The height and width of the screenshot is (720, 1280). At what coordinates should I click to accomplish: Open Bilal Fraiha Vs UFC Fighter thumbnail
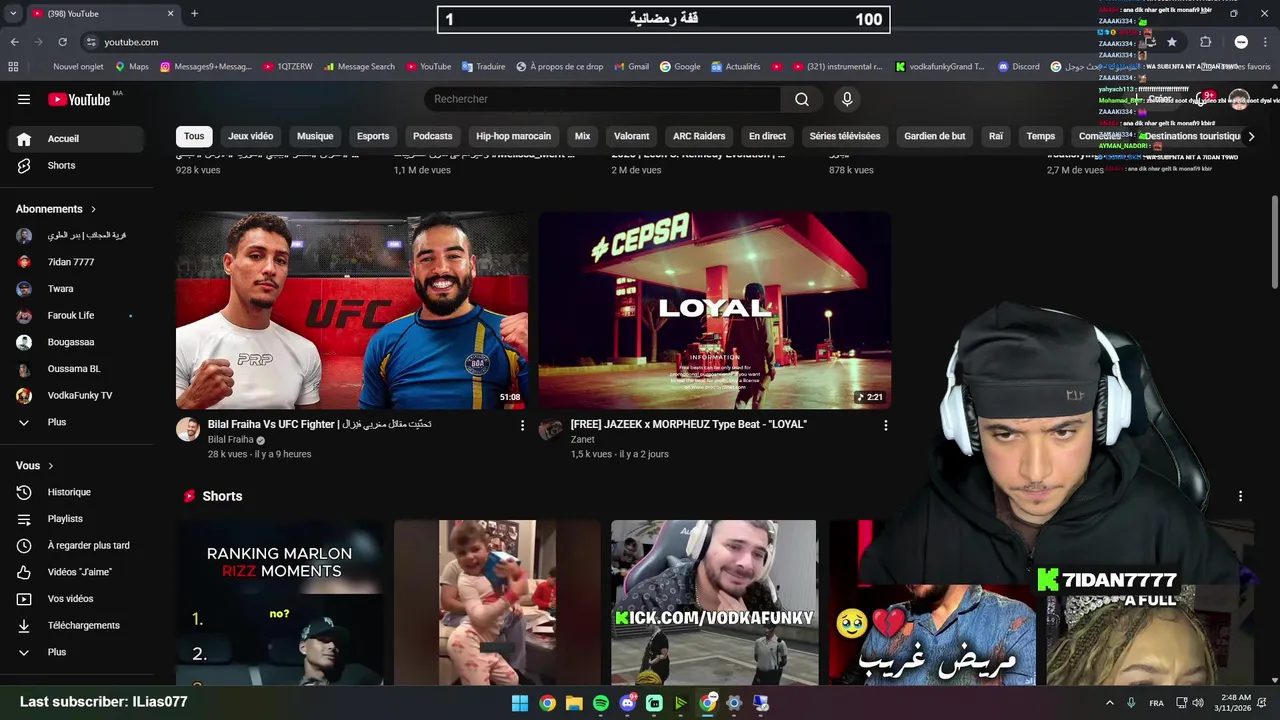(352, 310)
